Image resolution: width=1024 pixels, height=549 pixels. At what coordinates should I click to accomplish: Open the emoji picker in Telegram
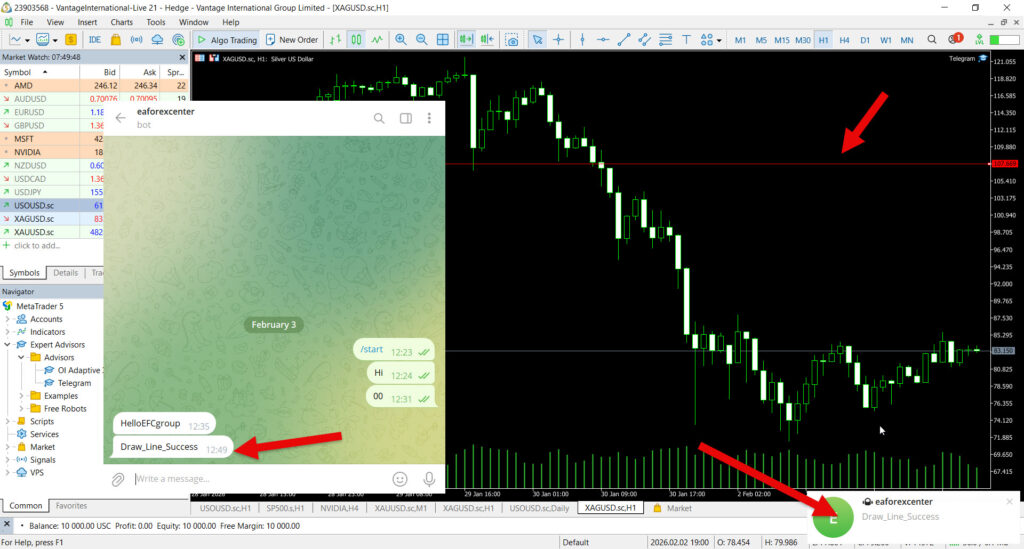[400, 479]
